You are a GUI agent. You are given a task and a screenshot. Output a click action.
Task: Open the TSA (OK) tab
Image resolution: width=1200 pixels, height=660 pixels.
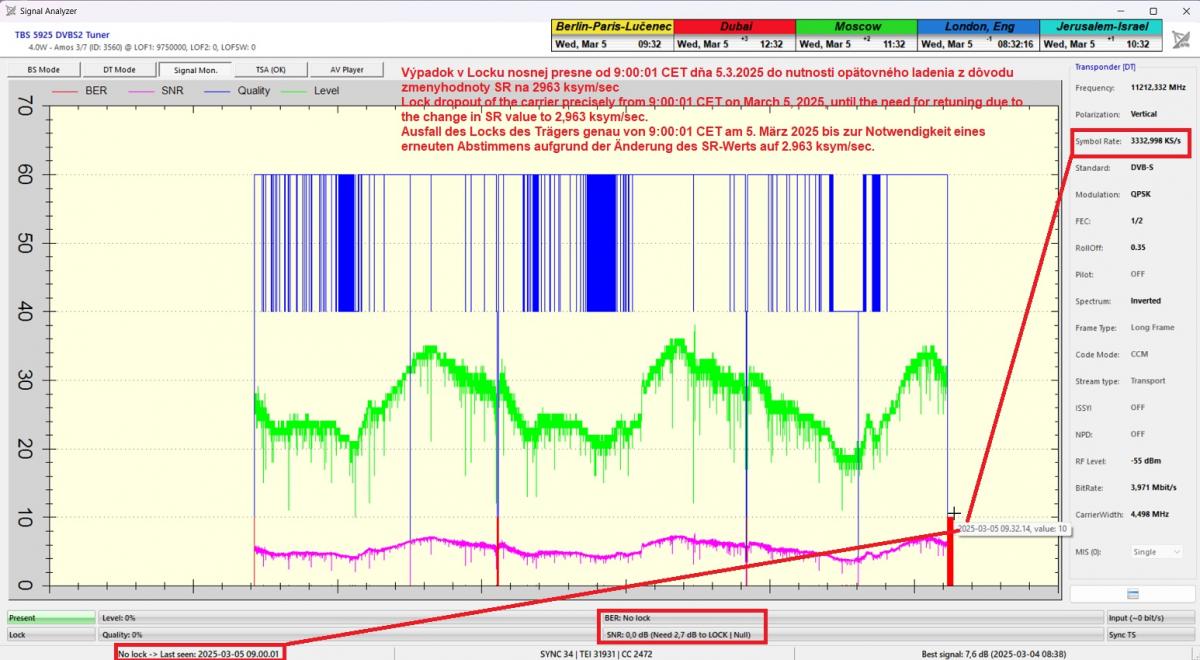point(270,70)
